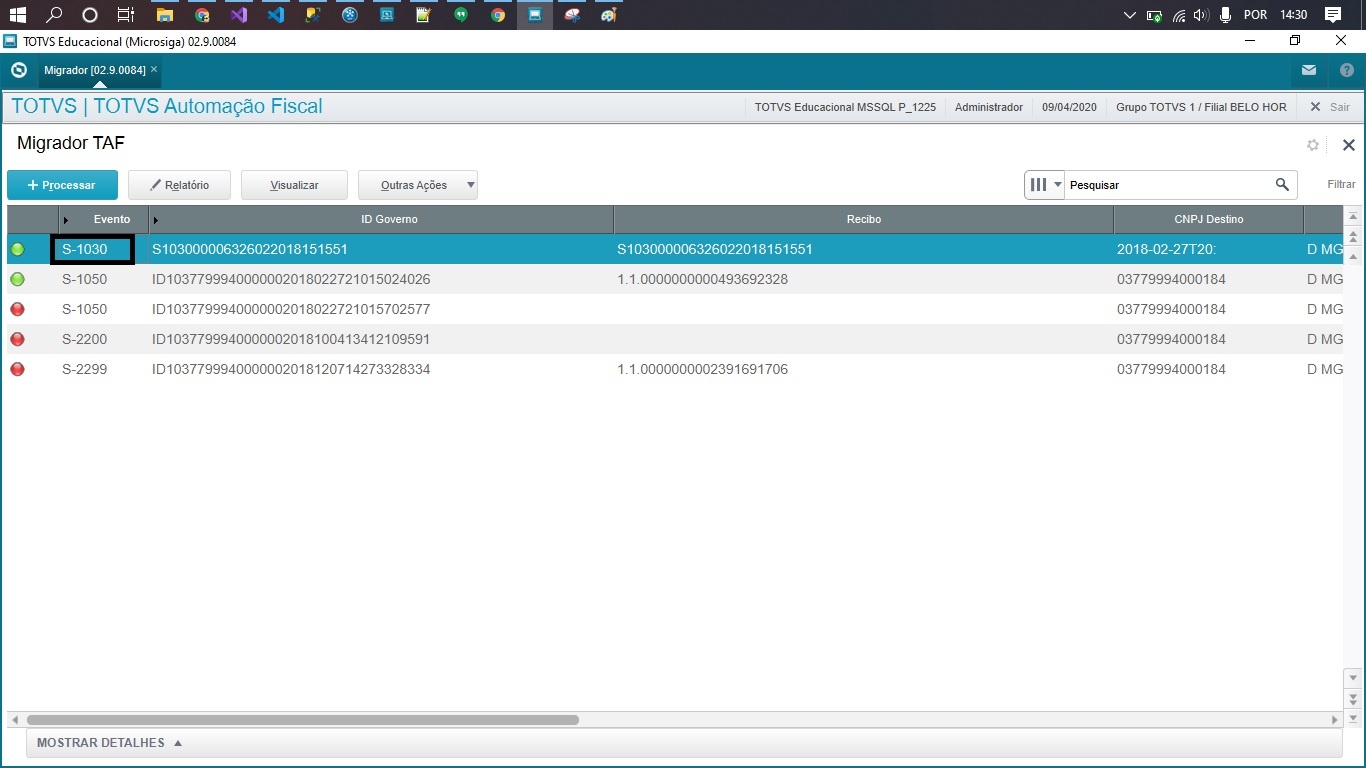Click the magnifier icon in the Pesquisar field

click(1282, 185)
